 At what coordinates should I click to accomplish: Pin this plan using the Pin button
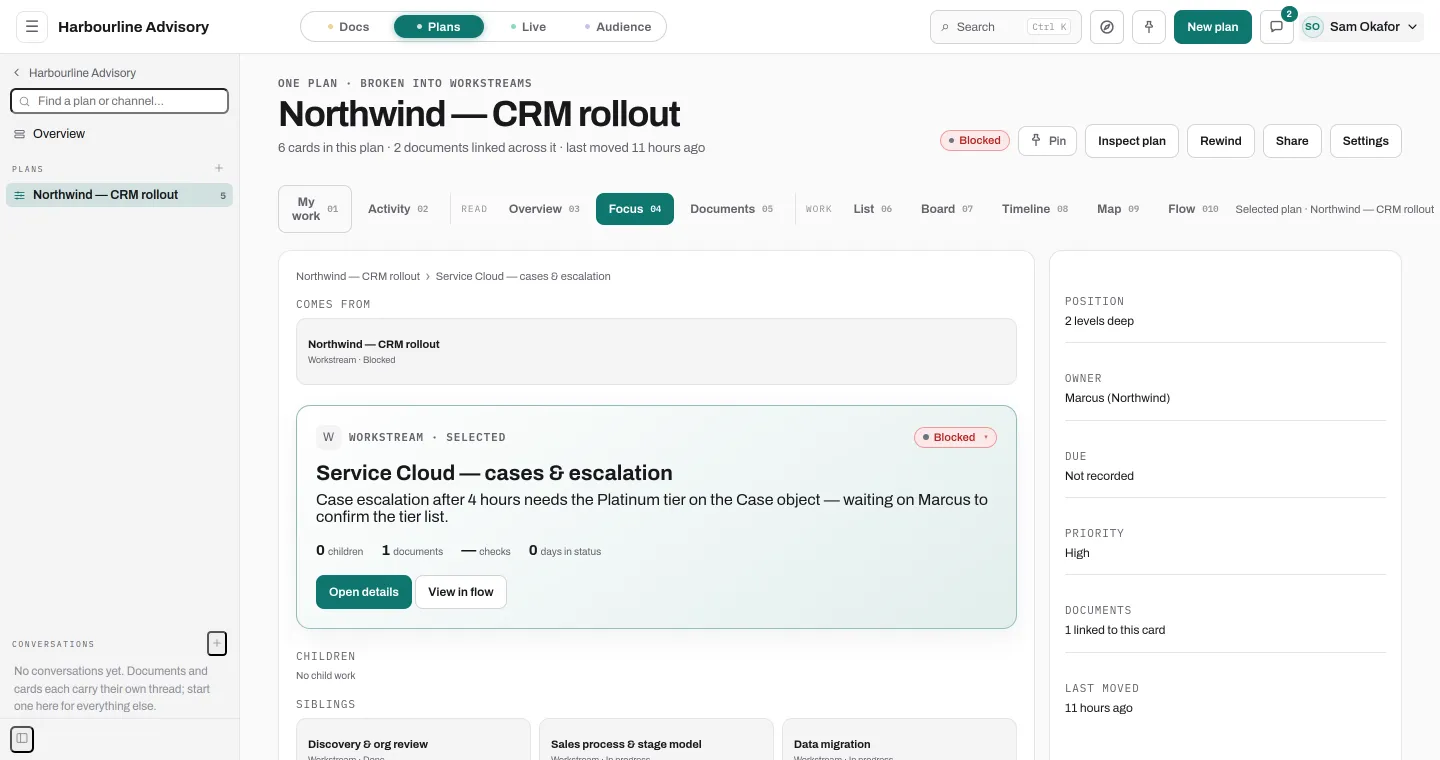1047,141
